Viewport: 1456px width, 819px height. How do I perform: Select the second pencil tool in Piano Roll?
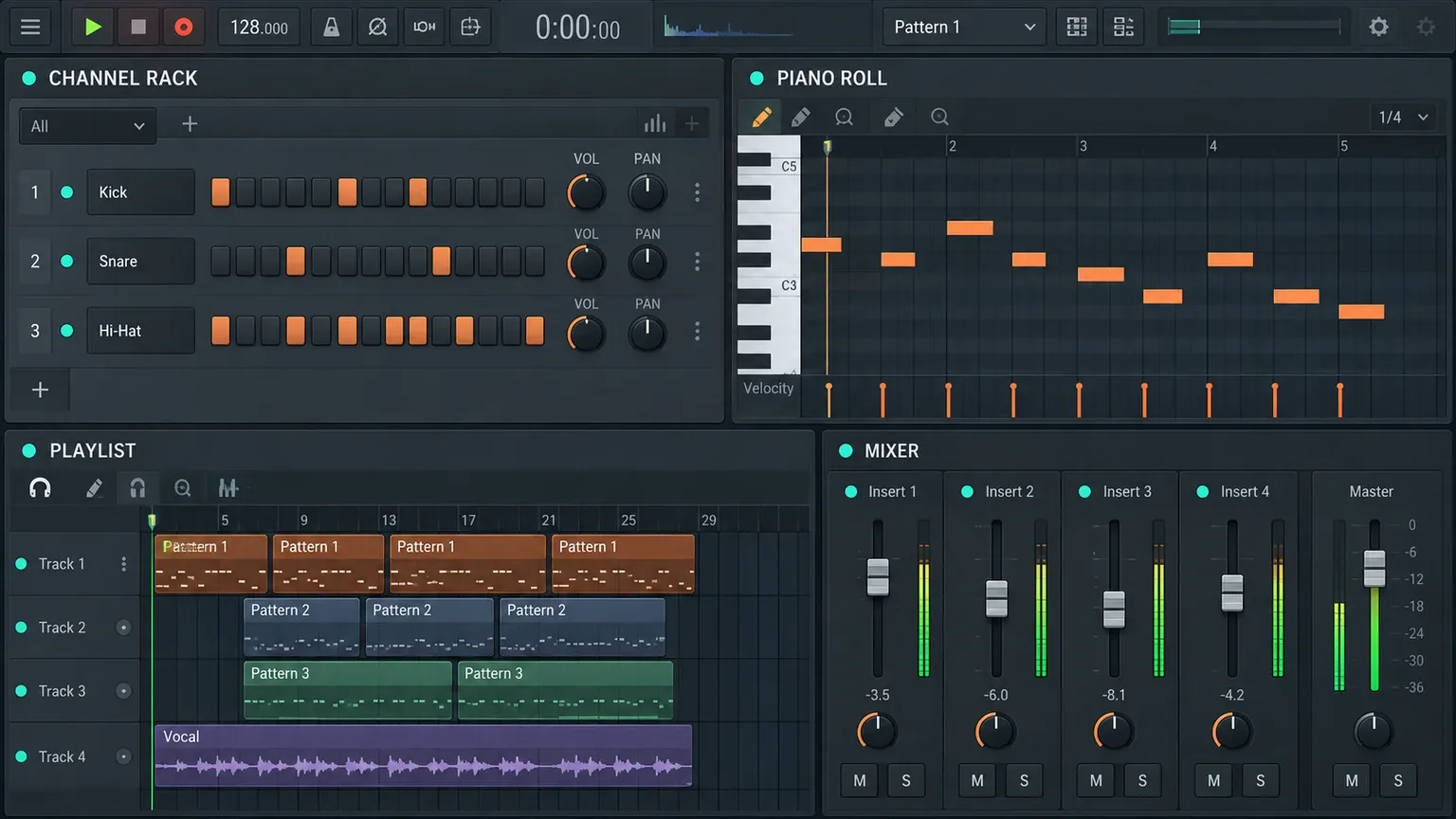[801, 117]
